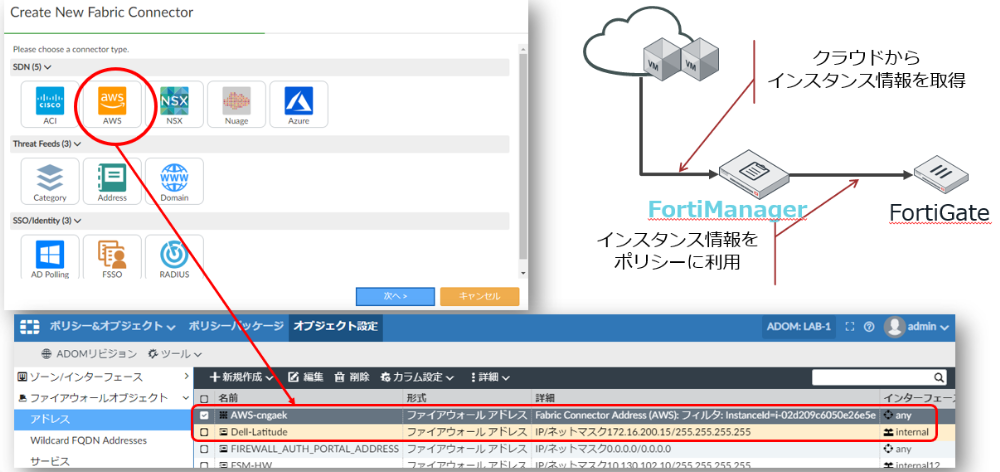Image resolution: width=1000 pixels, height=472 pixels.
Task: Select the AD Polling connector icon
Action: point(50,257)
